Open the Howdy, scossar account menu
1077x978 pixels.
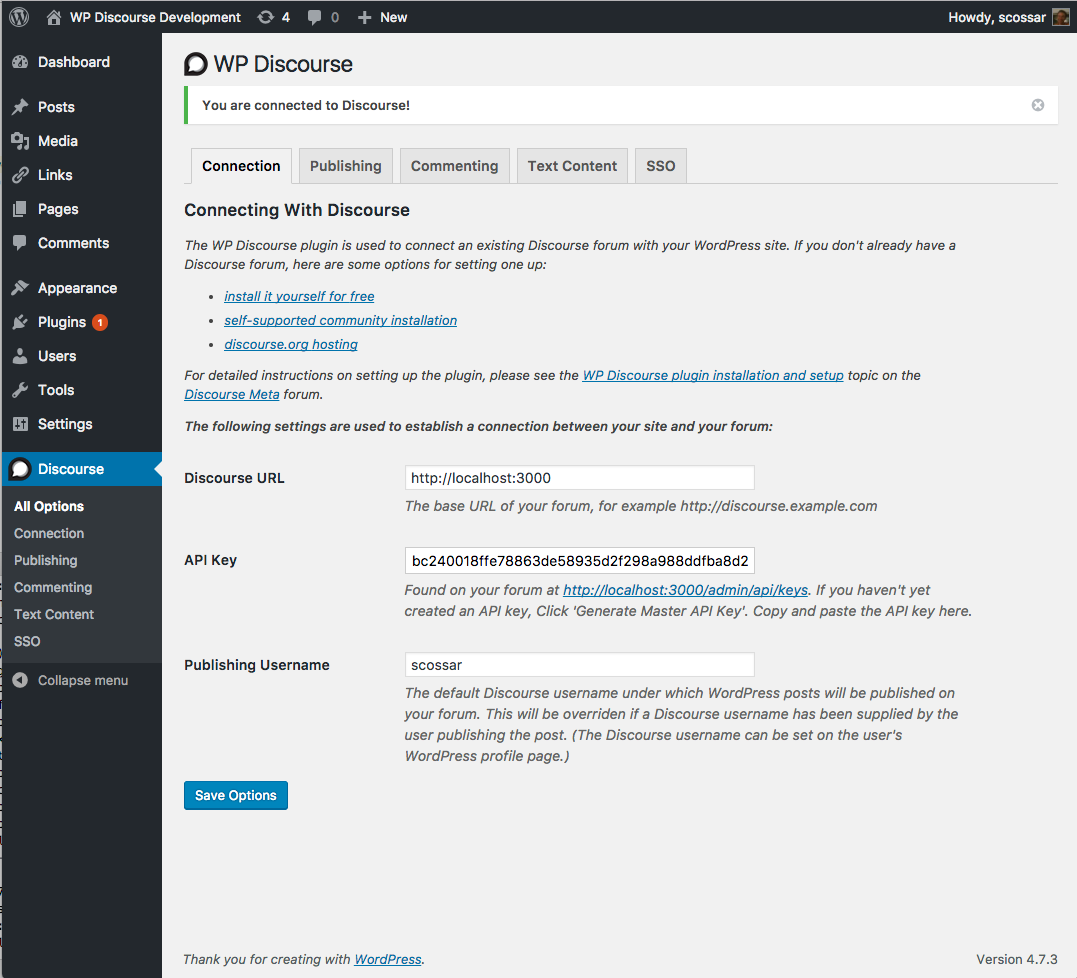pos(1007,17)
